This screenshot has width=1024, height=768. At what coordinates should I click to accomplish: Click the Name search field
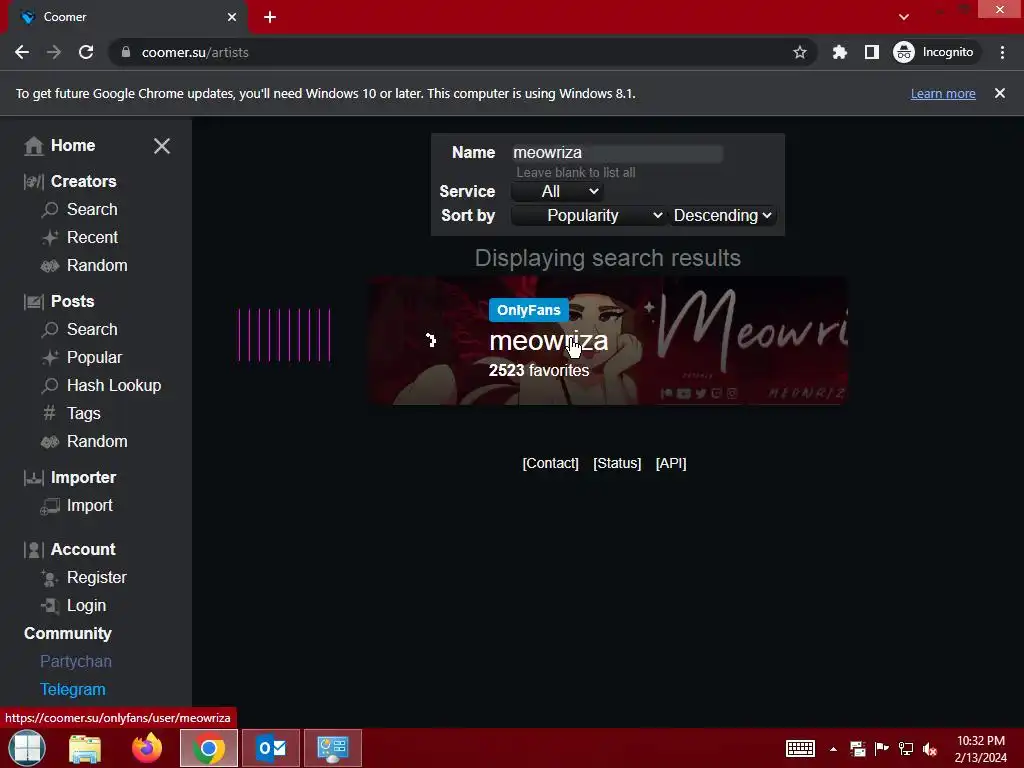[617, 153]
